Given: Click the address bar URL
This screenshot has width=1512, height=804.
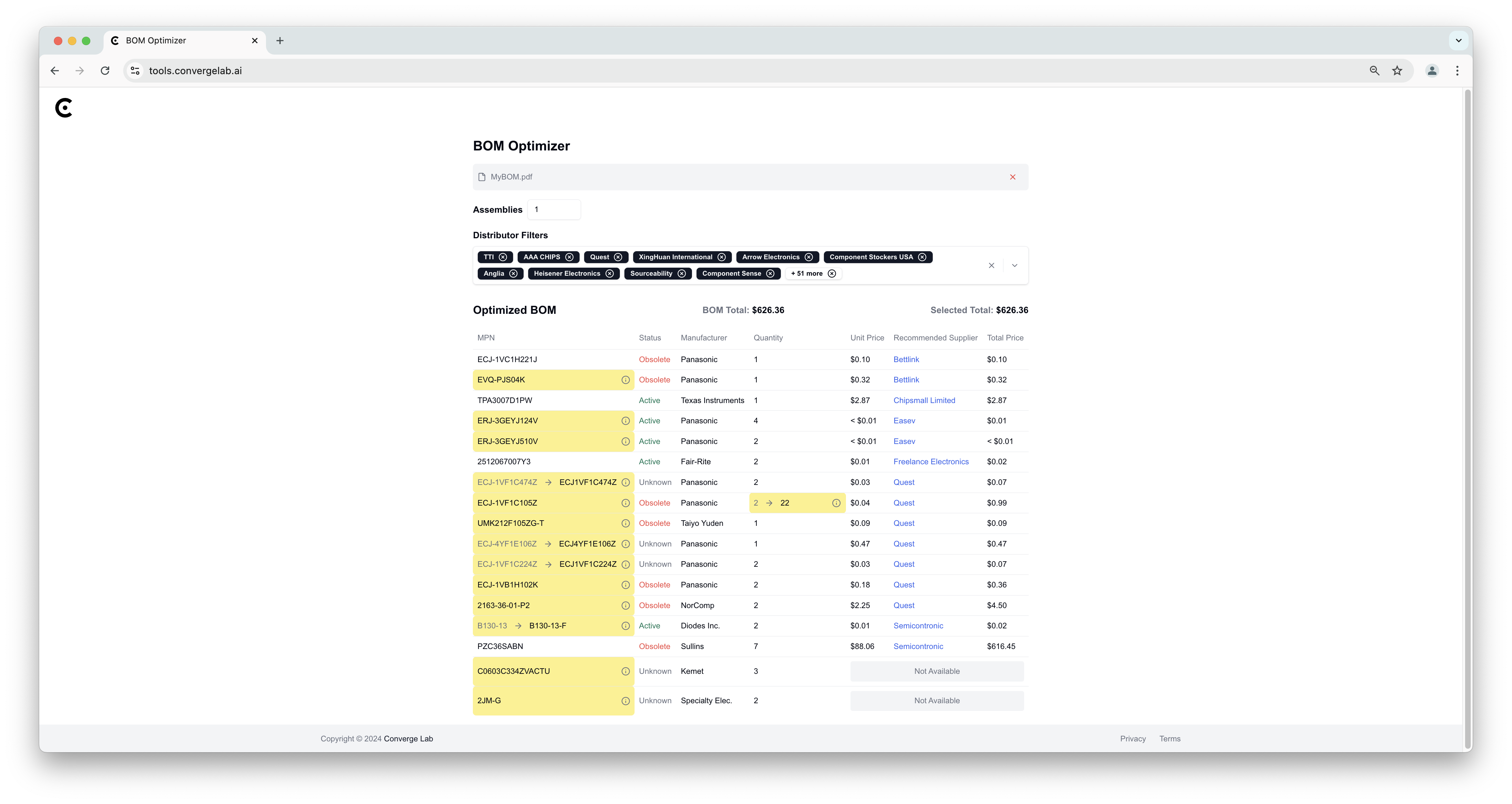Looking at the screenshot, I should pyautogui.click(x=195, y=70).
